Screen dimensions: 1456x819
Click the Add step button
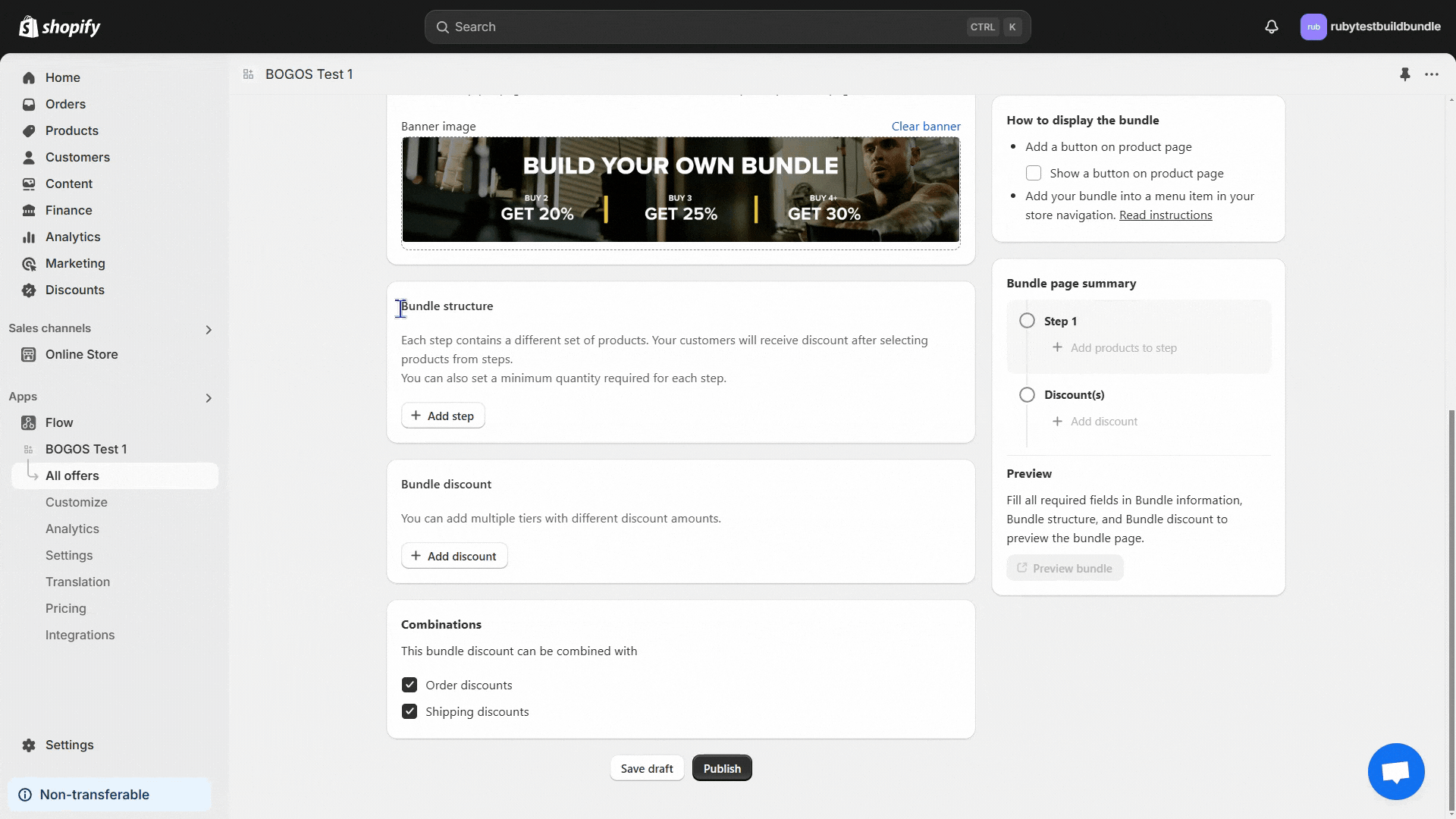tap(443, 416)
